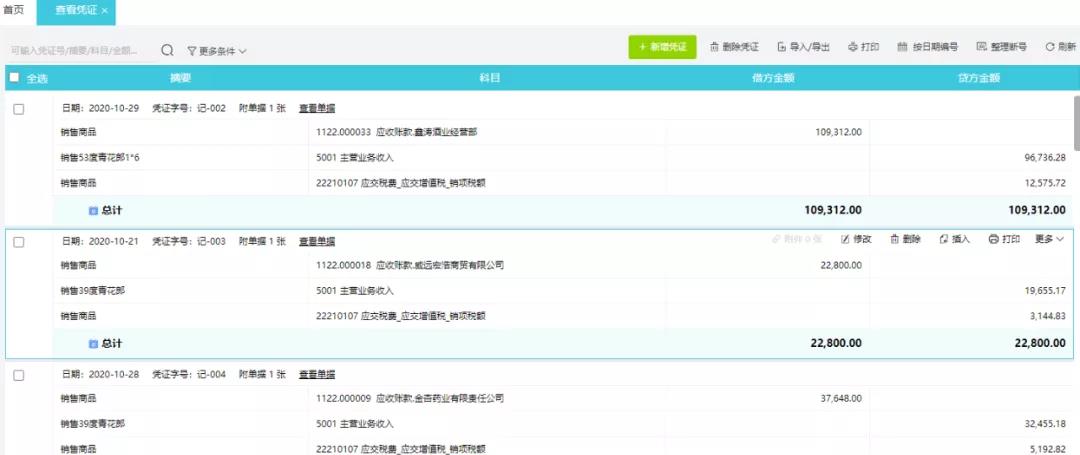Expand the 更多条件 filter dropdown
The width and height of the screenshot is (1080, 455).
pyautogui.click(x=217, y=50)
